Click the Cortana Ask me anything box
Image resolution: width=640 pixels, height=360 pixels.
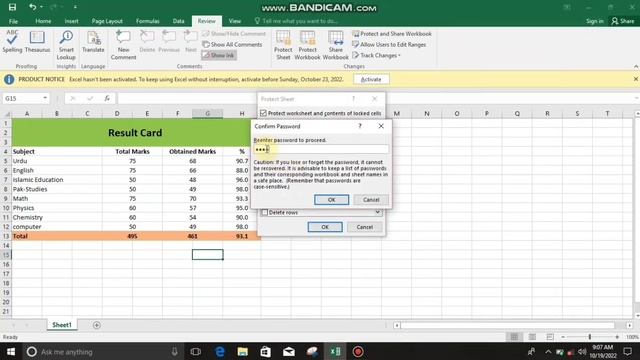[x=102, y=351]
